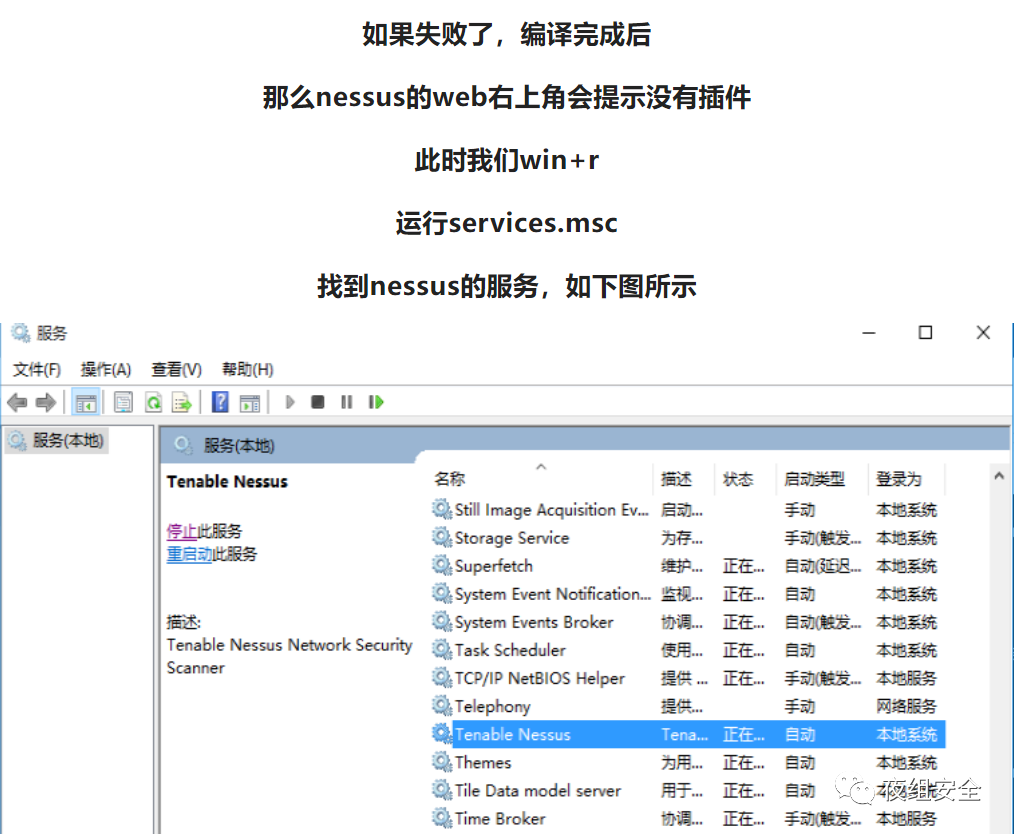Click the gear icon beside Themes
This screenshot has height=834, width=1014.
coord(442,762)
